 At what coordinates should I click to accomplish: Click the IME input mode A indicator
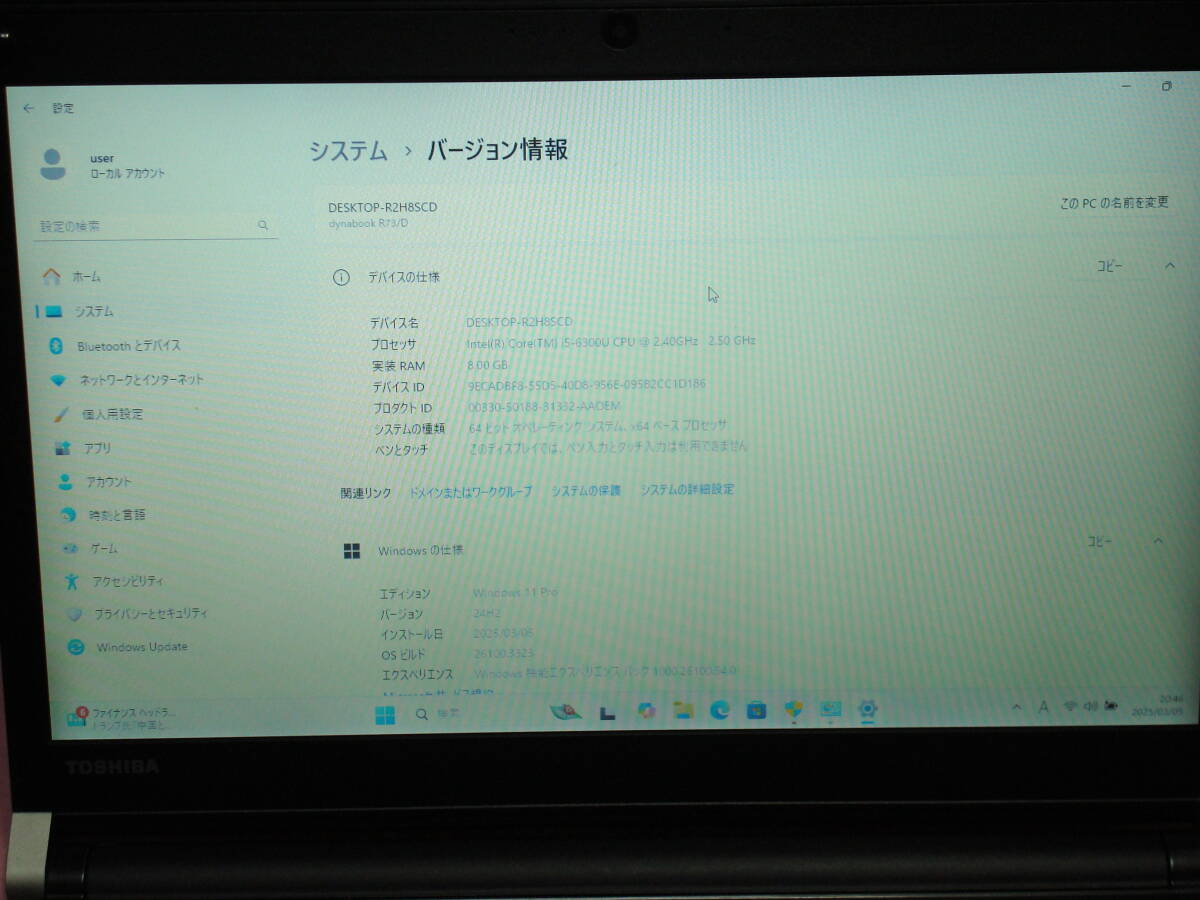point(1043,707)
